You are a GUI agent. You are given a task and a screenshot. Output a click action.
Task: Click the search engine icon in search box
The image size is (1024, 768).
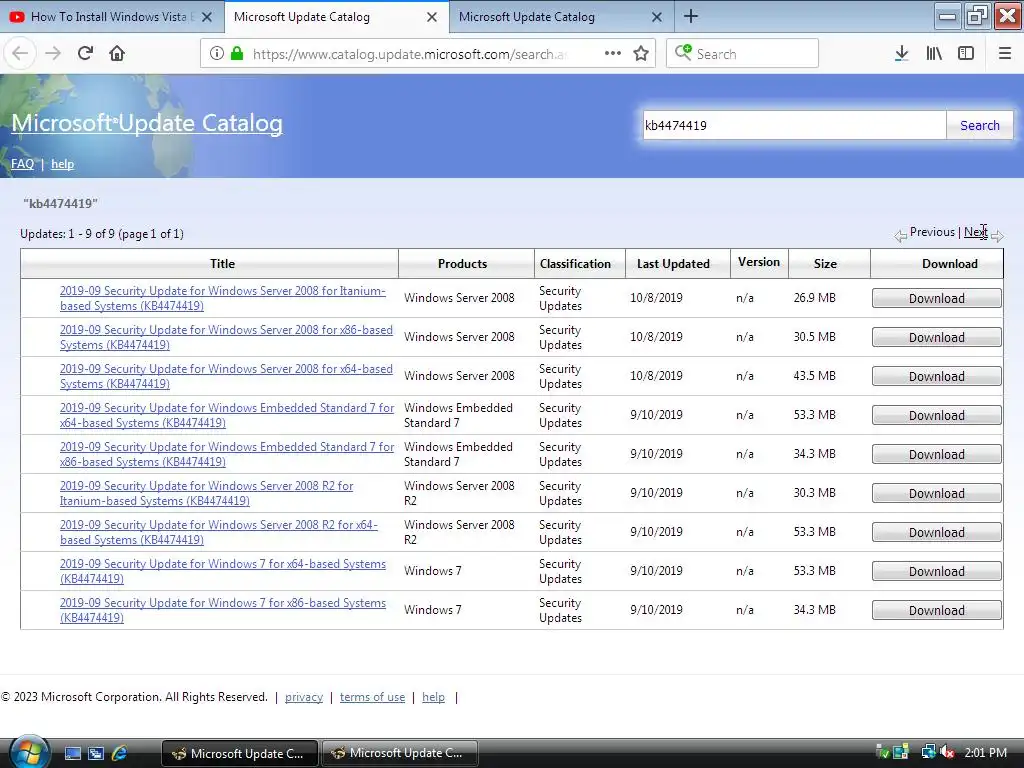[x=683, y=52]
